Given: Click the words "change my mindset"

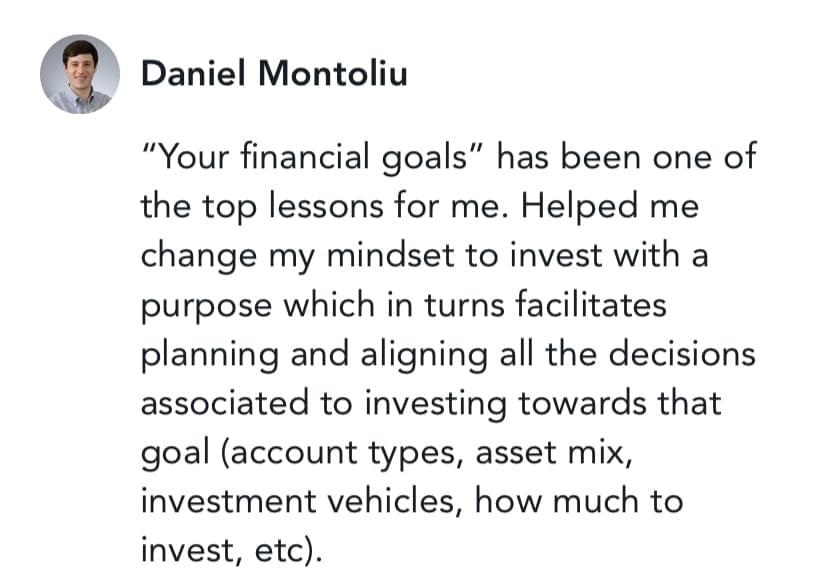Looking at the screenshot, I should (274, 255).
